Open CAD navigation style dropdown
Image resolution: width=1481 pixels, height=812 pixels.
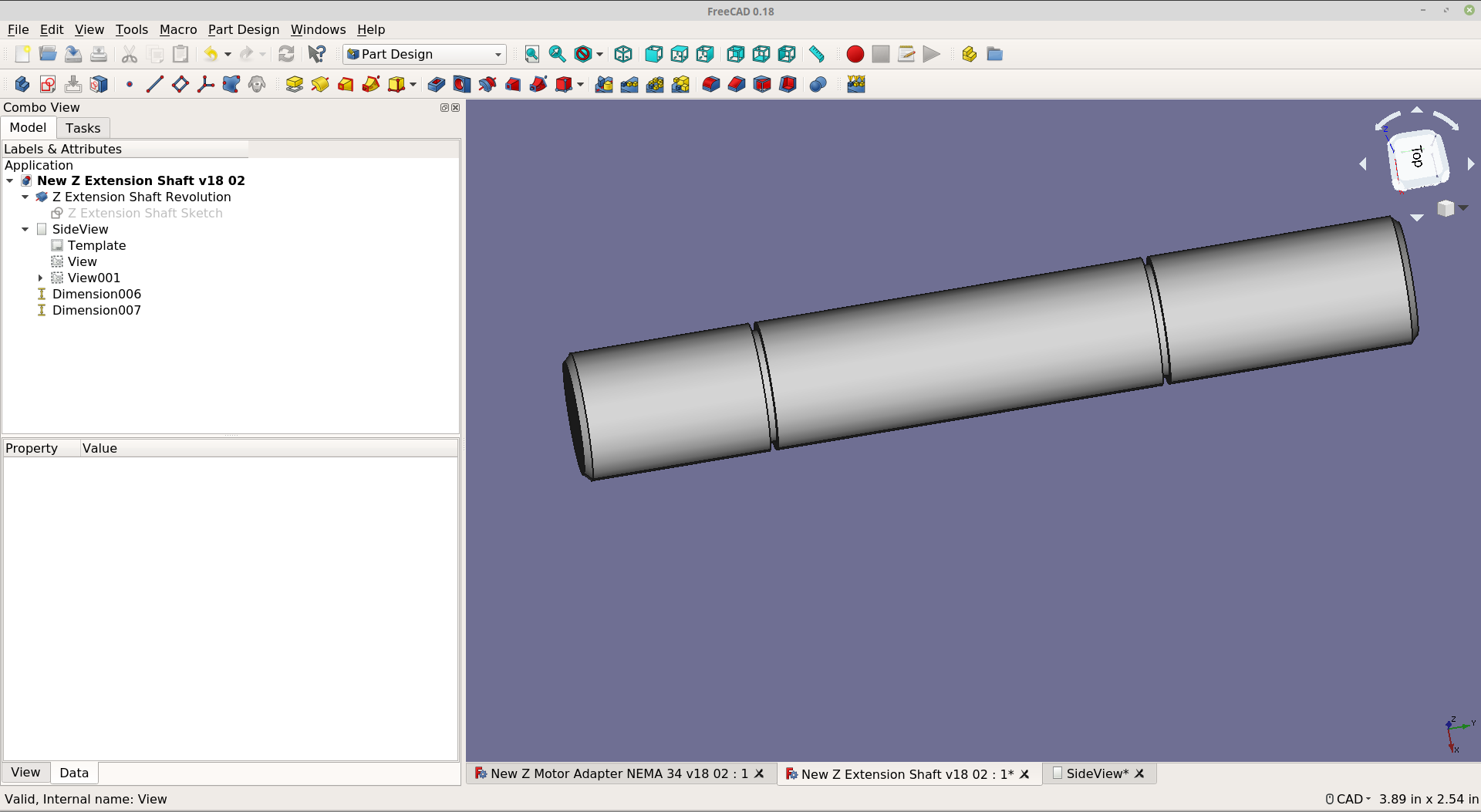tap(1348, 799)
